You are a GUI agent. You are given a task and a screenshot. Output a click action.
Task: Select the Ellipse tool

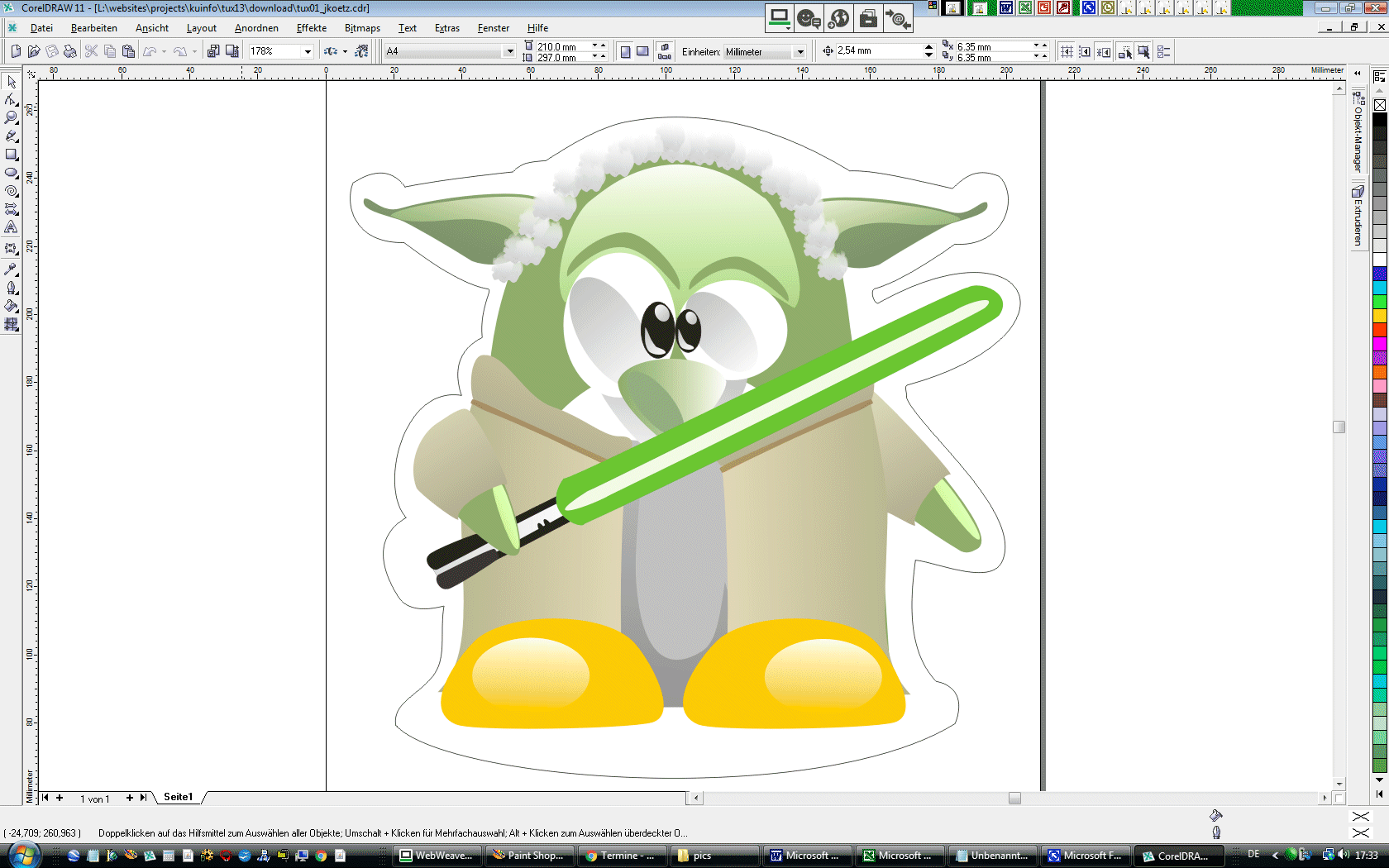pyautogui.click(x=12, y=173)
